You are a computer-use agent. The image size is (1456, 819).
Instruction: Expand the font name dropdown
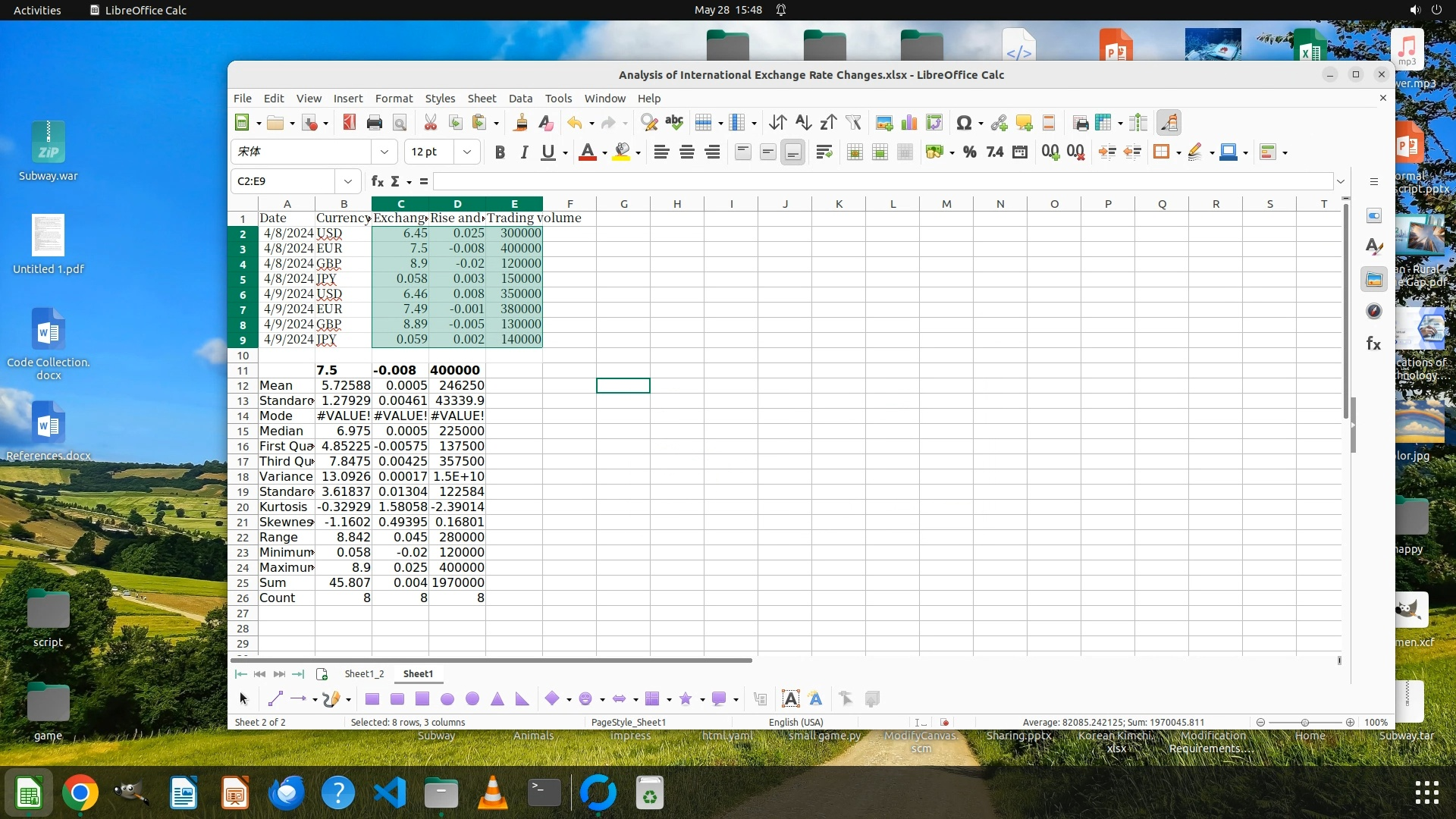[x=384, y=152]
